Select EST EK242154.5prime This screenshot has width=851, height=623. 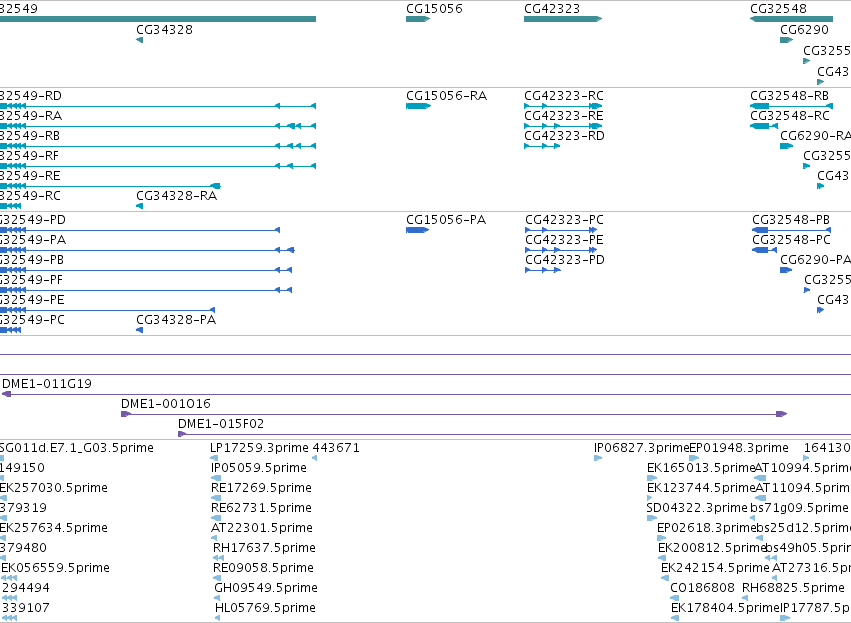(715, 569)
